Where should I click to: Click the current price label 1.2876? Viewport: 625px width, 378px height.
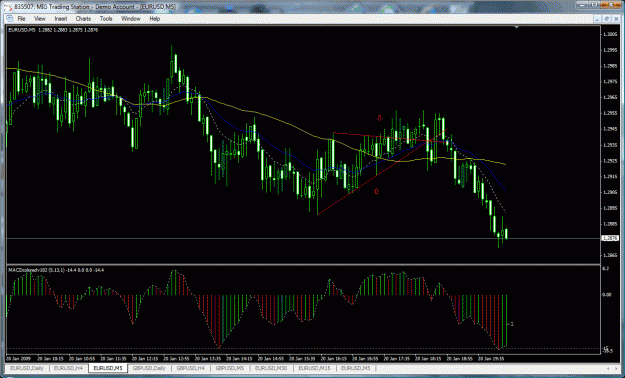(610, 238)
